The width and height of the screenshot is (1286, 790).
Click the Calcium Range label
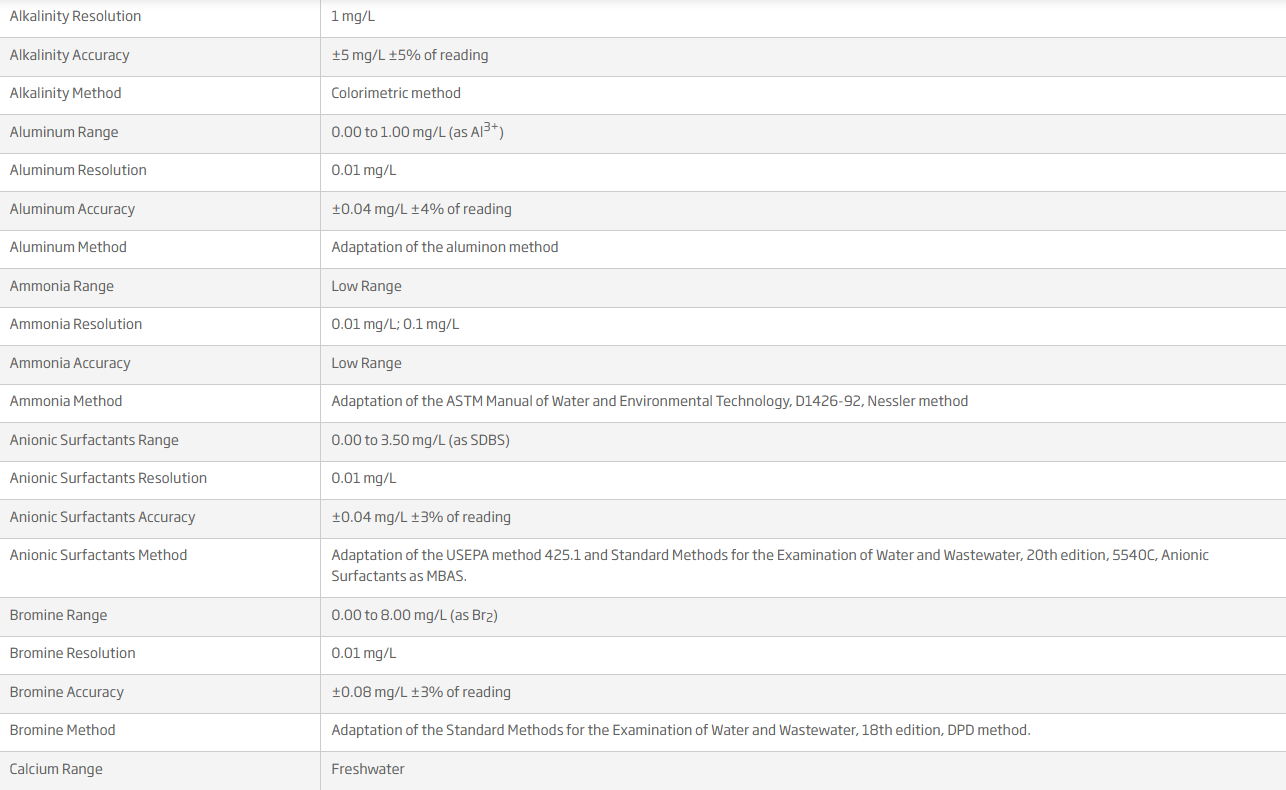click(x=56, y=769)
